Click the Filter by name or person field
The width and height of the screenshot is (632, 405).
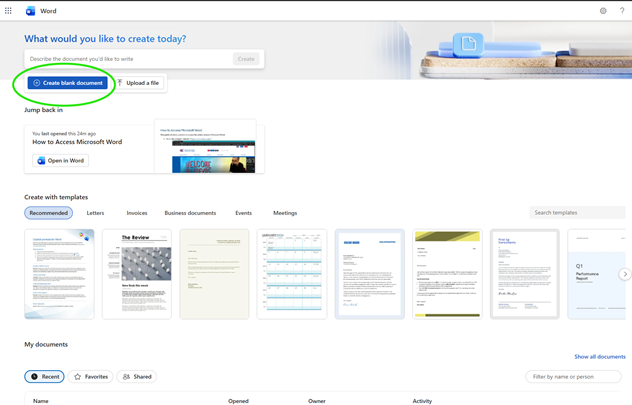pyautogui.click(x=574, y=376)
